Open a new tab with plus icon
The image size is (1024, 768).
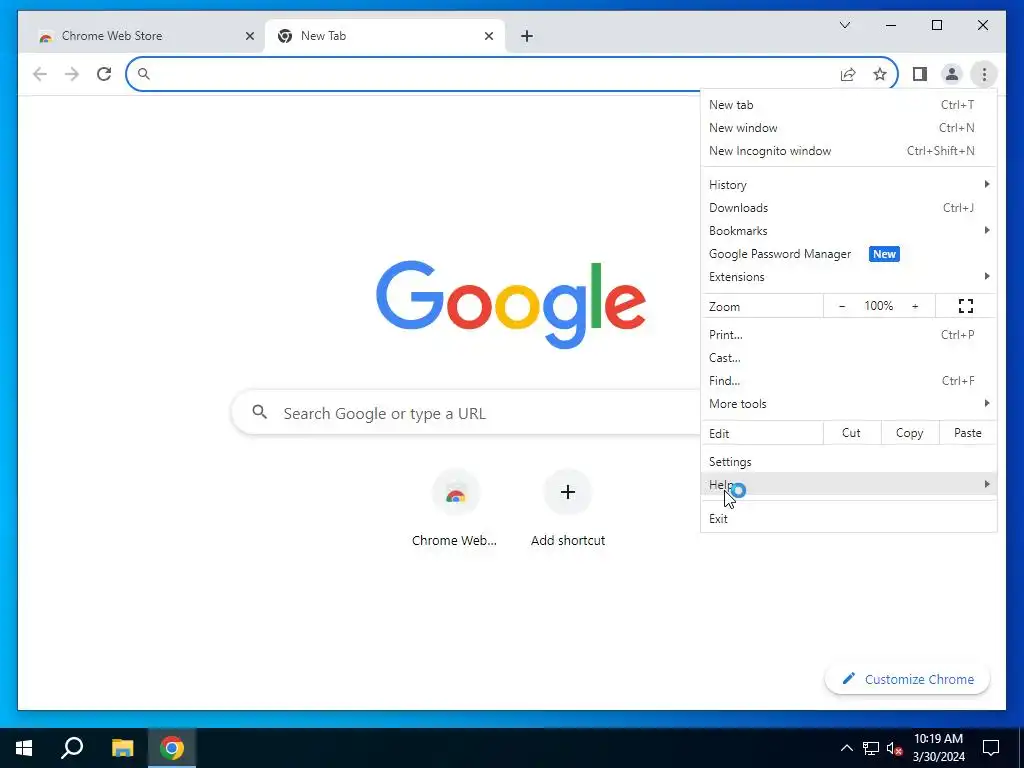point(527,36)
